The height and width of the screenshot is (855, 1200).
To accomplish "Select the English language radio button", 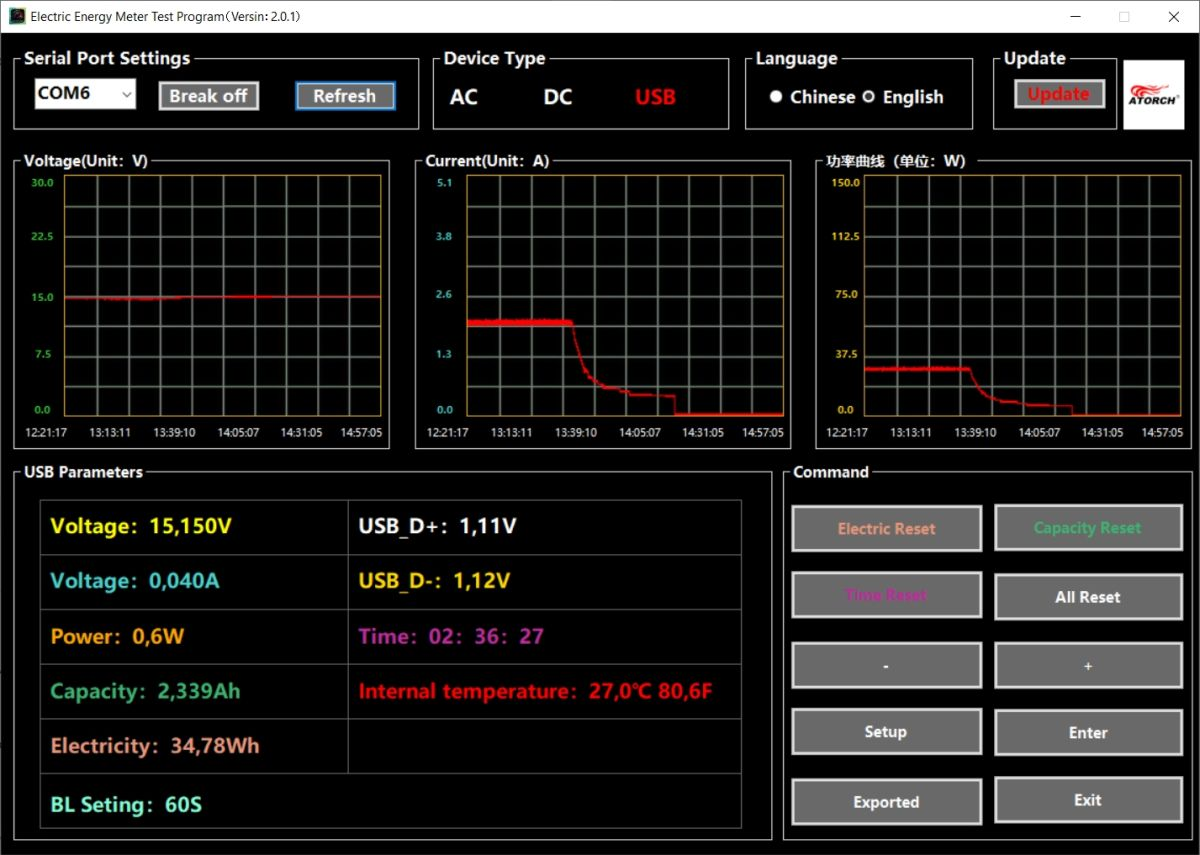I will (x=868, y=97).
